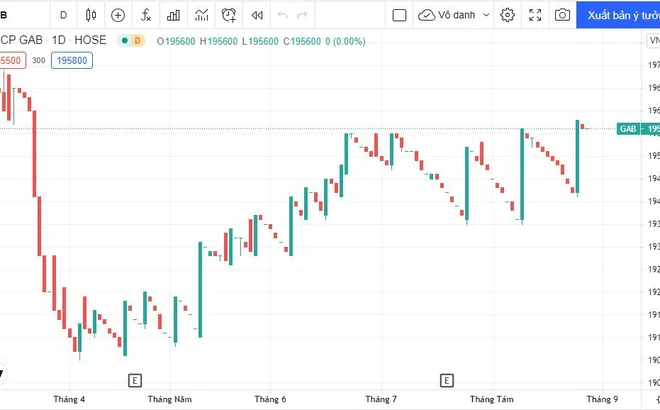Click the Tháng 4 time axis label
The width and height of the screenshot is (660, 410).
tap(69, 399)
